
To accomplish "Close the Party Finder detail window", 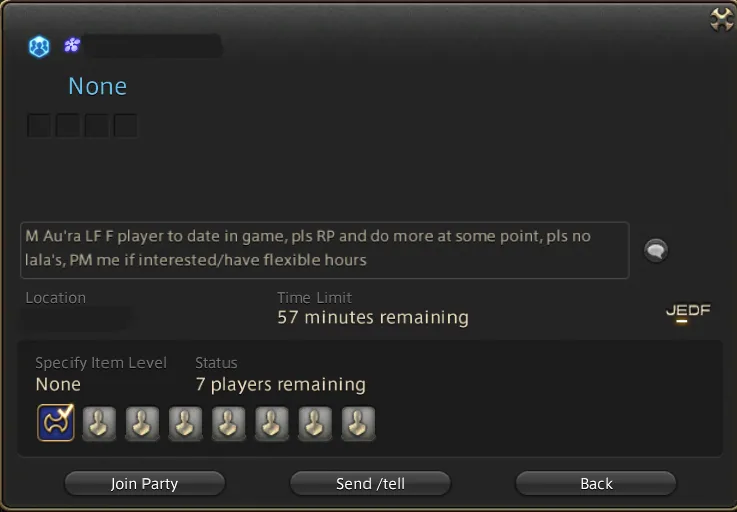I will point(721,19).
